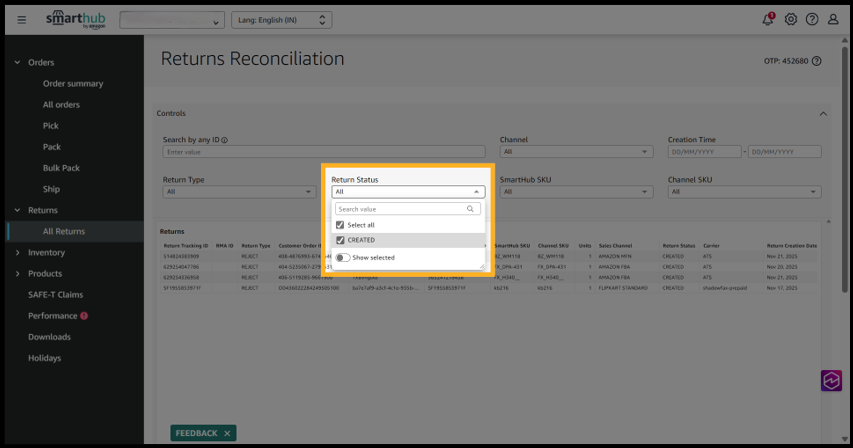853x448 pixels.
Task: Change the language selector dropdown
Action: tap(281, 20)
